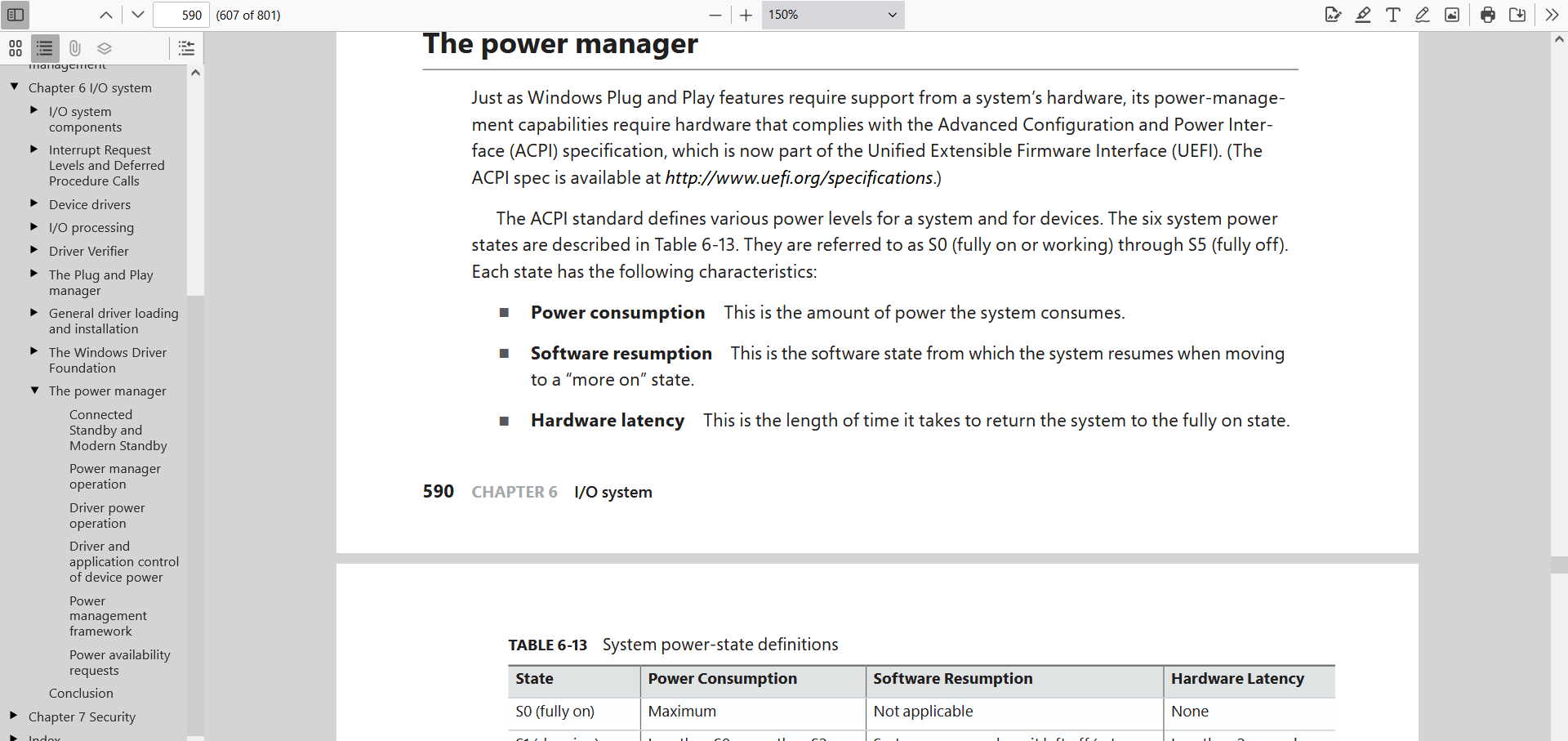Expand the Interrupt Request Levels node

coord(34,149)
